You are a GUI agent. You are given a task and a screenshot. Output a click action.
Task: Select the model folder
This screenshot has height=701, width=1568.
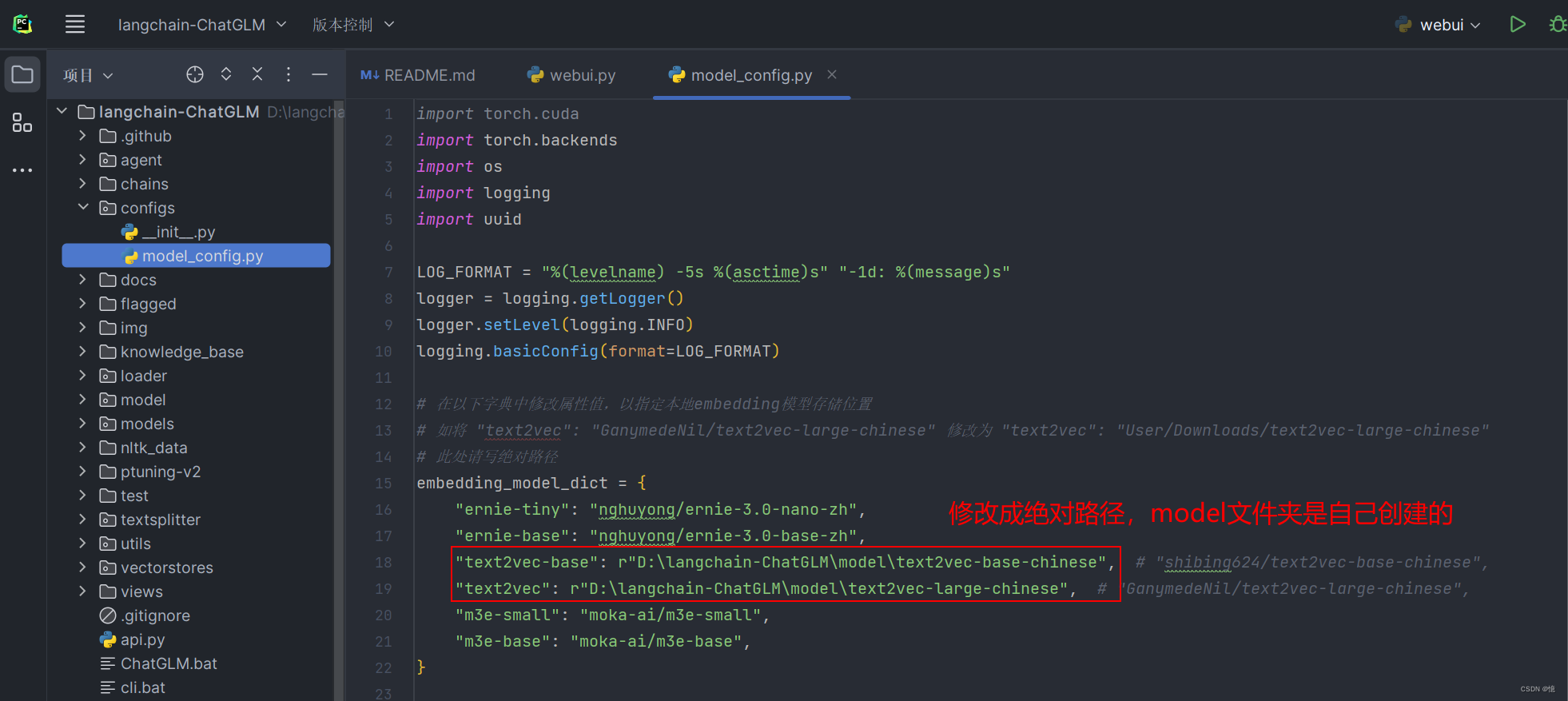click(132, 400)
